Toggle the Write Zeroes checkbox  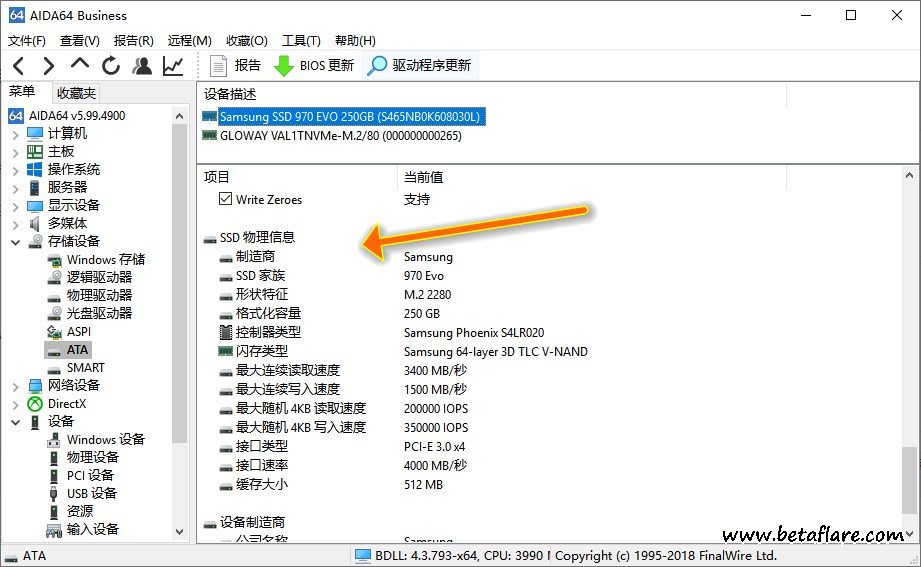coord(225,200)
